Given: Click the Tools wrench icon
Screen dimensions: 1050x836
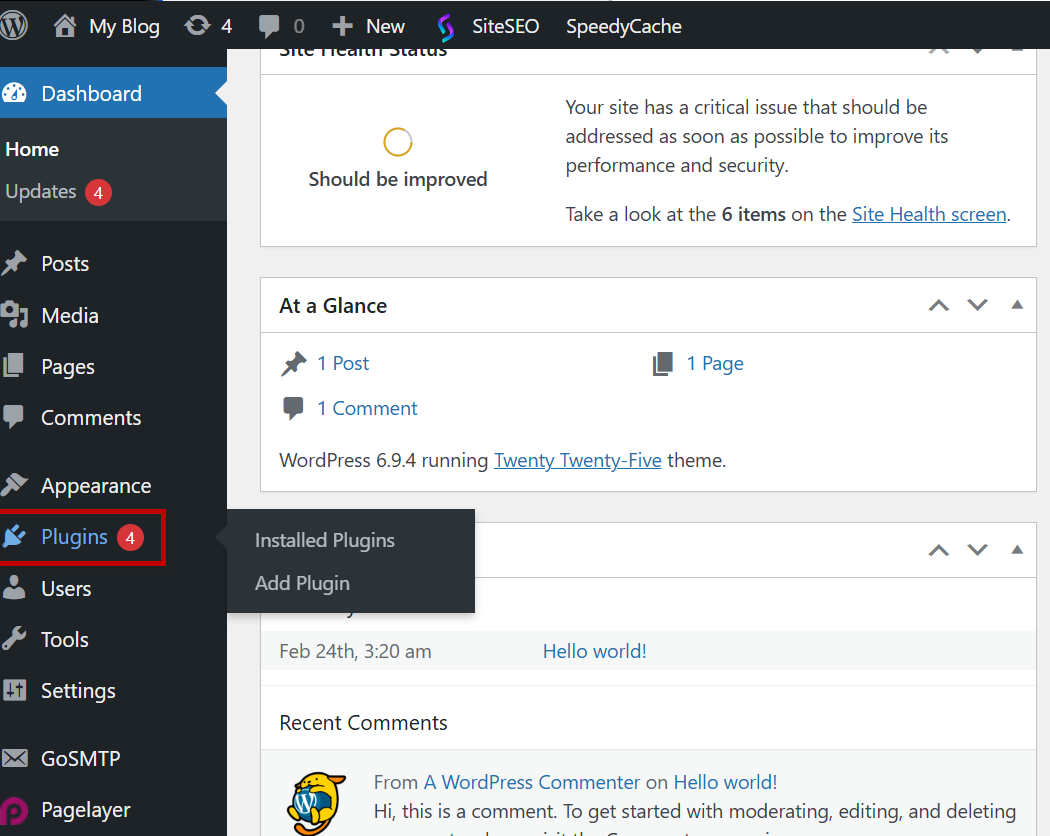Looking at the screenshot, I should [15, 640].
